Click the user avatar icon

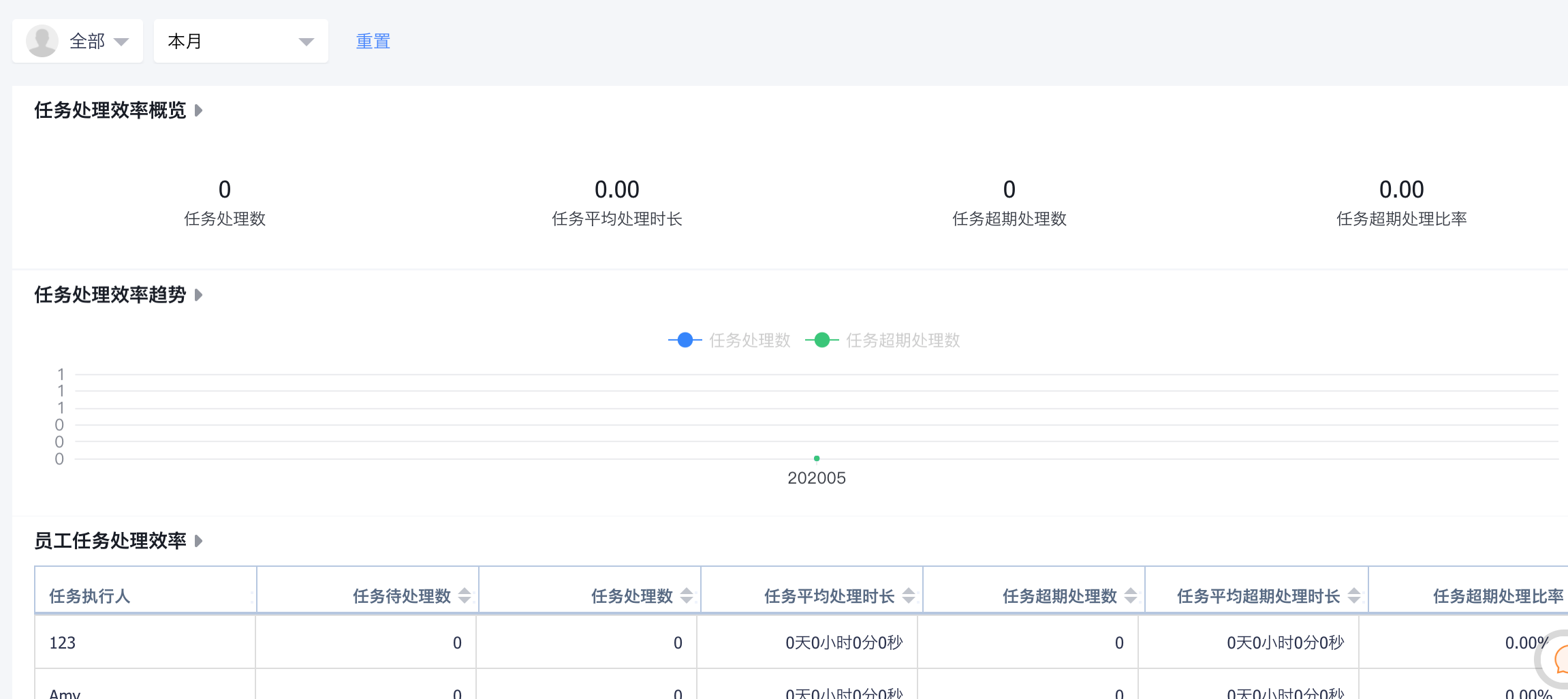click(x=42, y=41)
